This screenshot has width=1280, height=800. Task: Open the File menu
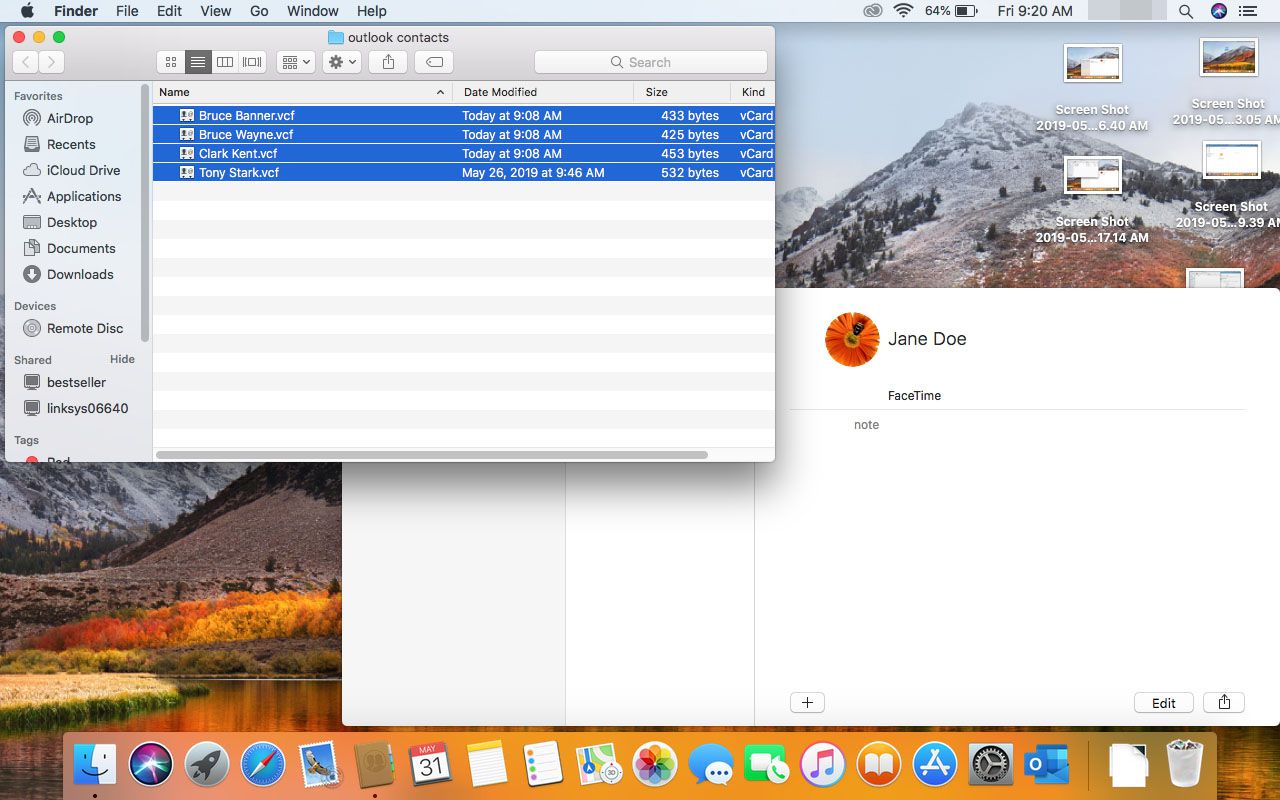tap(127, 11)
